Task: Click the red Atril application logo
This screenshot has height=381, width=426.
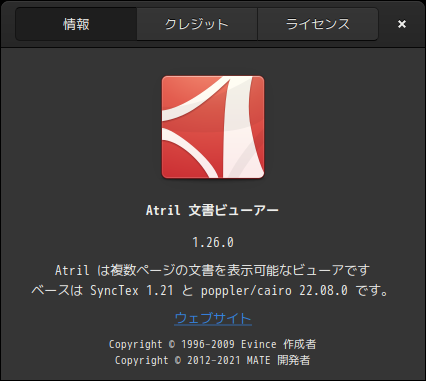Action: (213, 127)
